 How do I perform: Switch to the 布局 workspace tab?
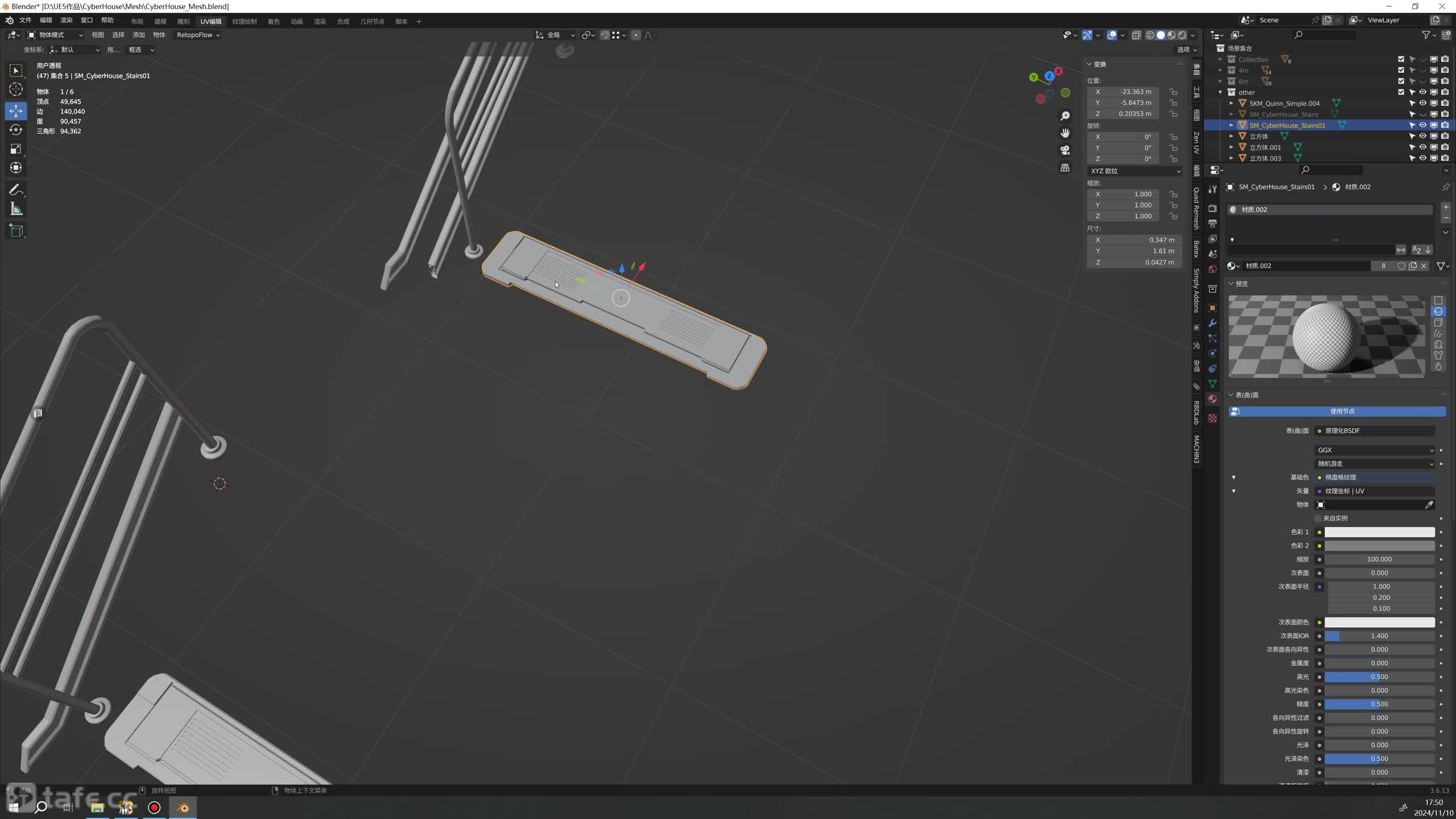click(x=137, y=22)
